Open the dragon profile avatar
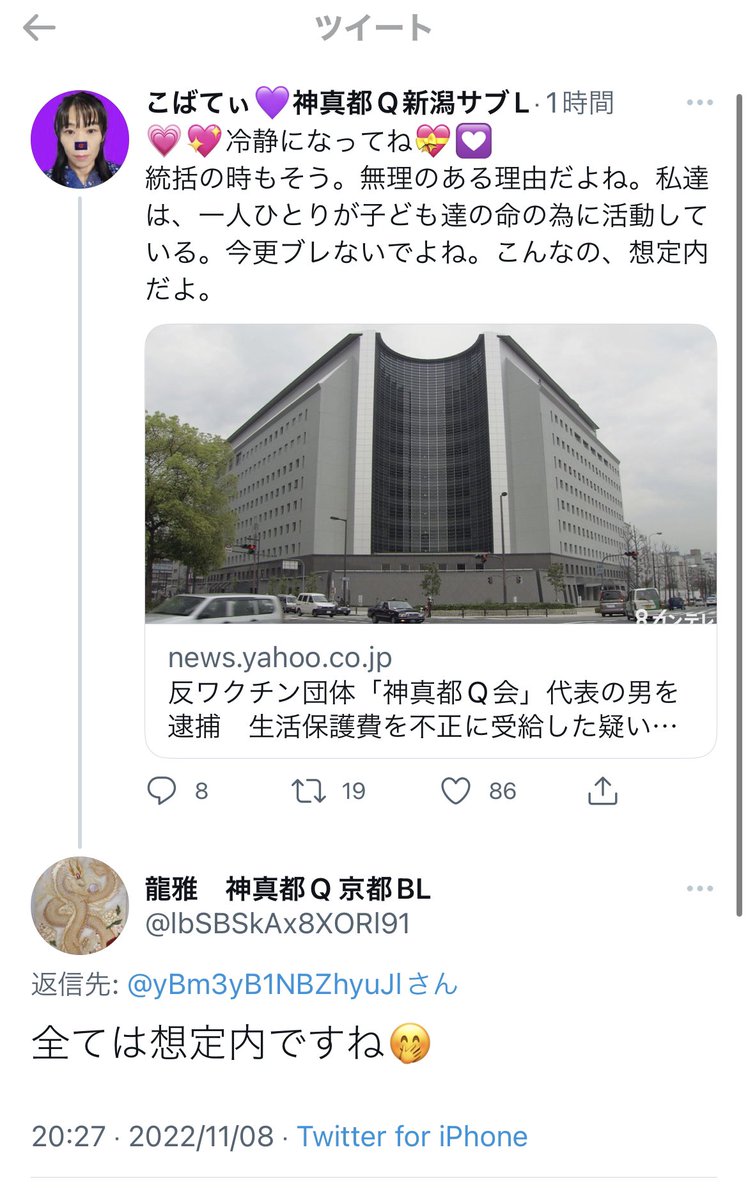The width and height of the screenshot is (748, 1200). (x=80, y=905)
